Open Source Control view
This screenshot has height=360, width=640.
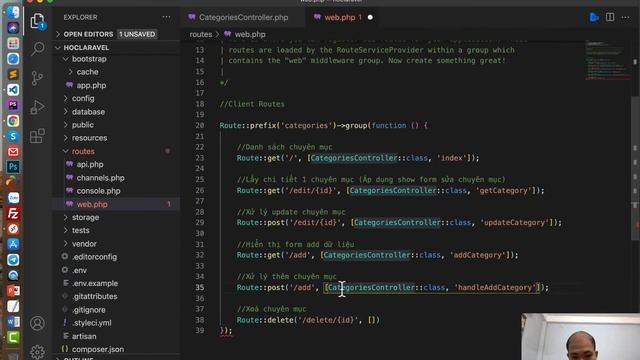coord(37,78)
